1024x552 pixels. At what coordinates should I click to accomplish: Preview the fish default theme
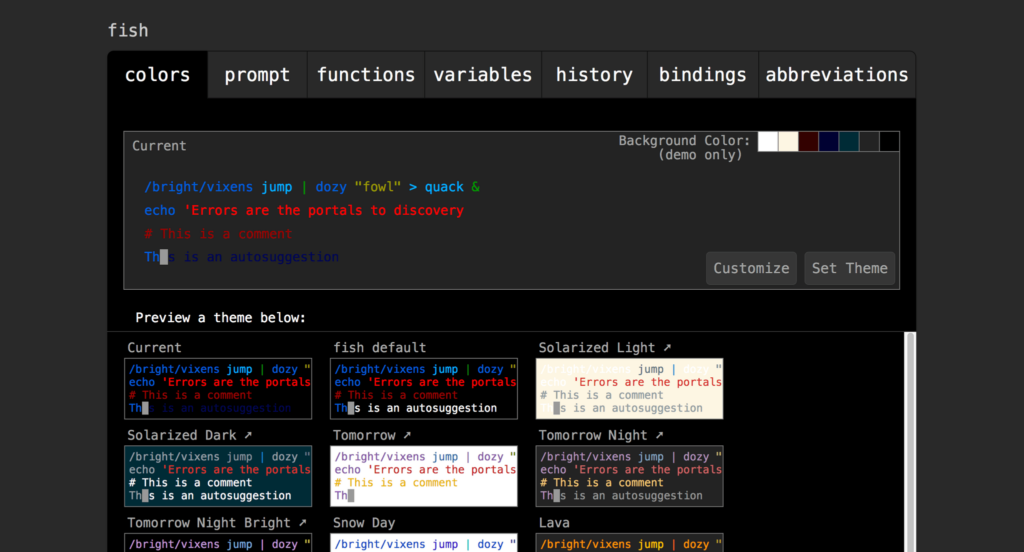tap(424, 389)
